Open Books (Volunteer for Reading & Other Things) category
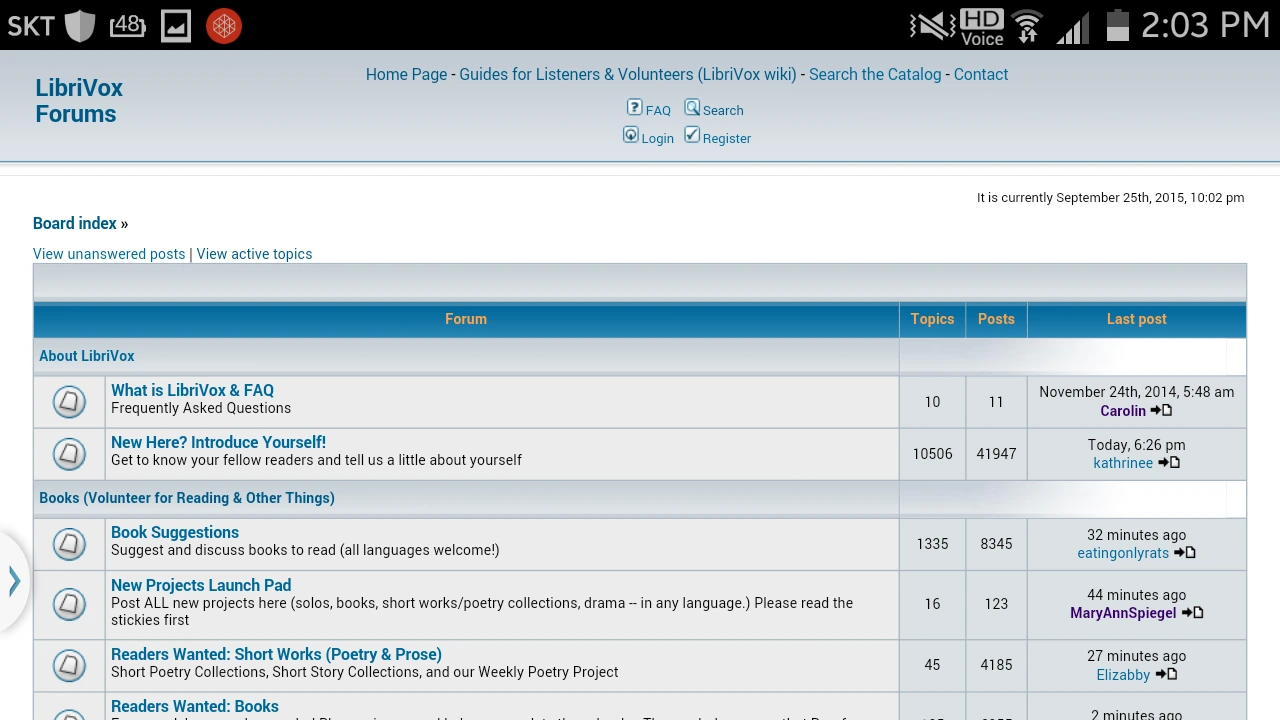This screenshot has width=1280, height=720. point(187,498)
